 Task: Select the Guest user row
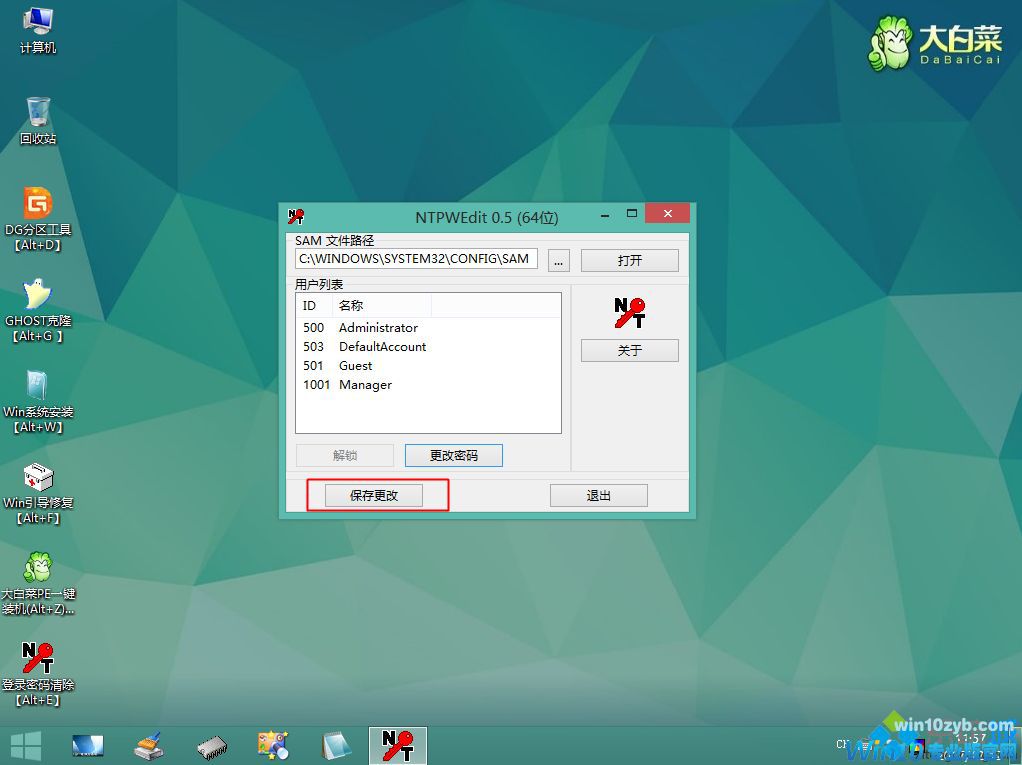pyautogui.click(x=355, y=366)
